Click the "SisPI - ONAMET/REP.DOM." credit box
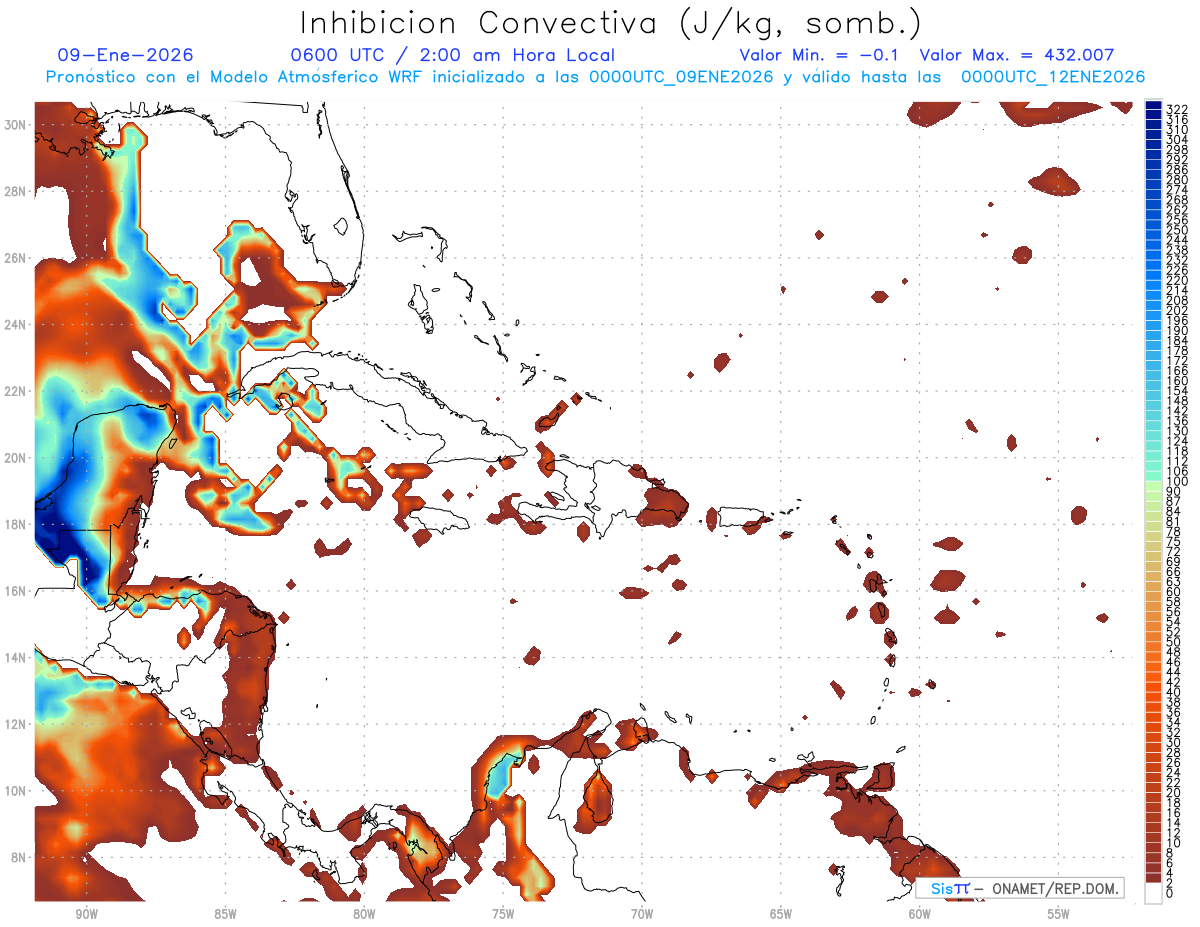The image size is (1200, 927). [x=1020, y=888]
